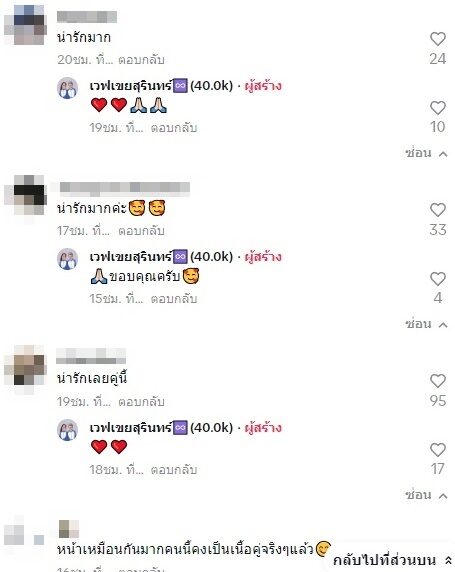Like the creator reply with 10 likes

tap(437, 108)
